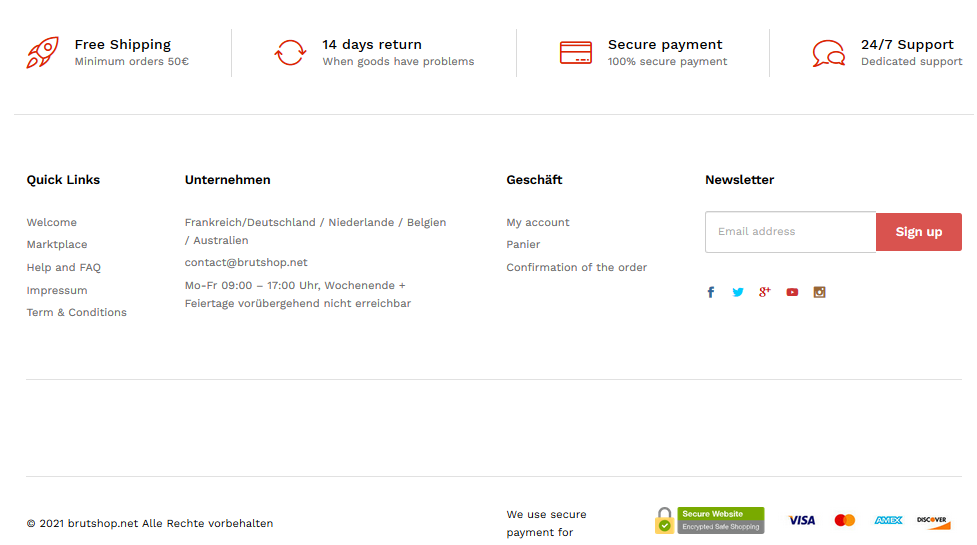Click the Visa payment logo

point(801,520)
